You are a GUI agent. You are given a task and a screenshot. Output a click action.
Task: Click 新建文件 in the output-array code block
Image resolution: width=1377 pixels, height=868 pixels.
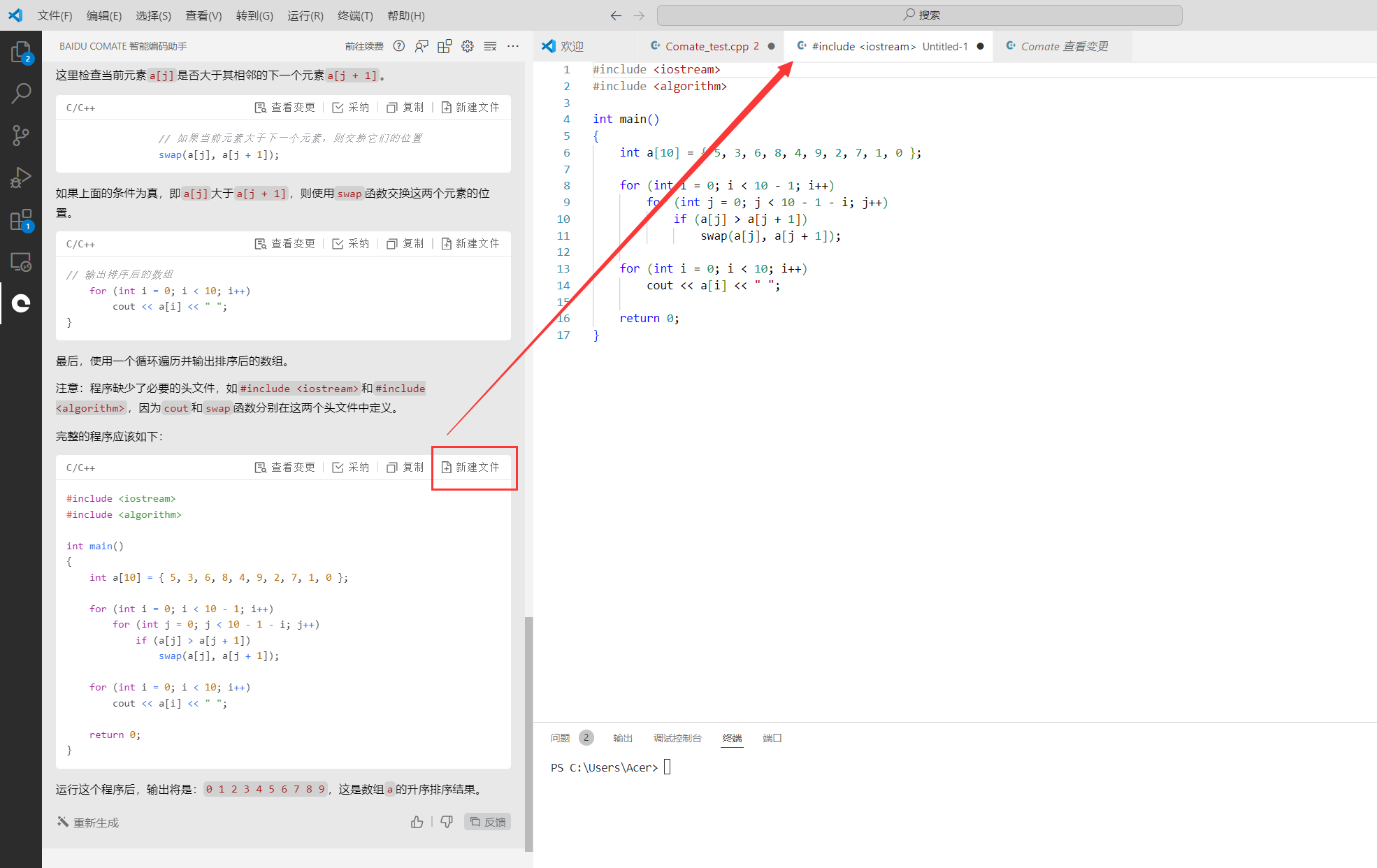tap(470, 243)
